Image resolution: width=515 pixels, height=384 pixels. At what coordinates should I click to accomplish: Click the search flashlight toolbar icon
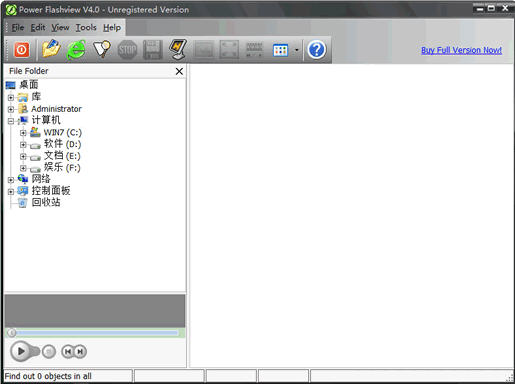point(102,49)
